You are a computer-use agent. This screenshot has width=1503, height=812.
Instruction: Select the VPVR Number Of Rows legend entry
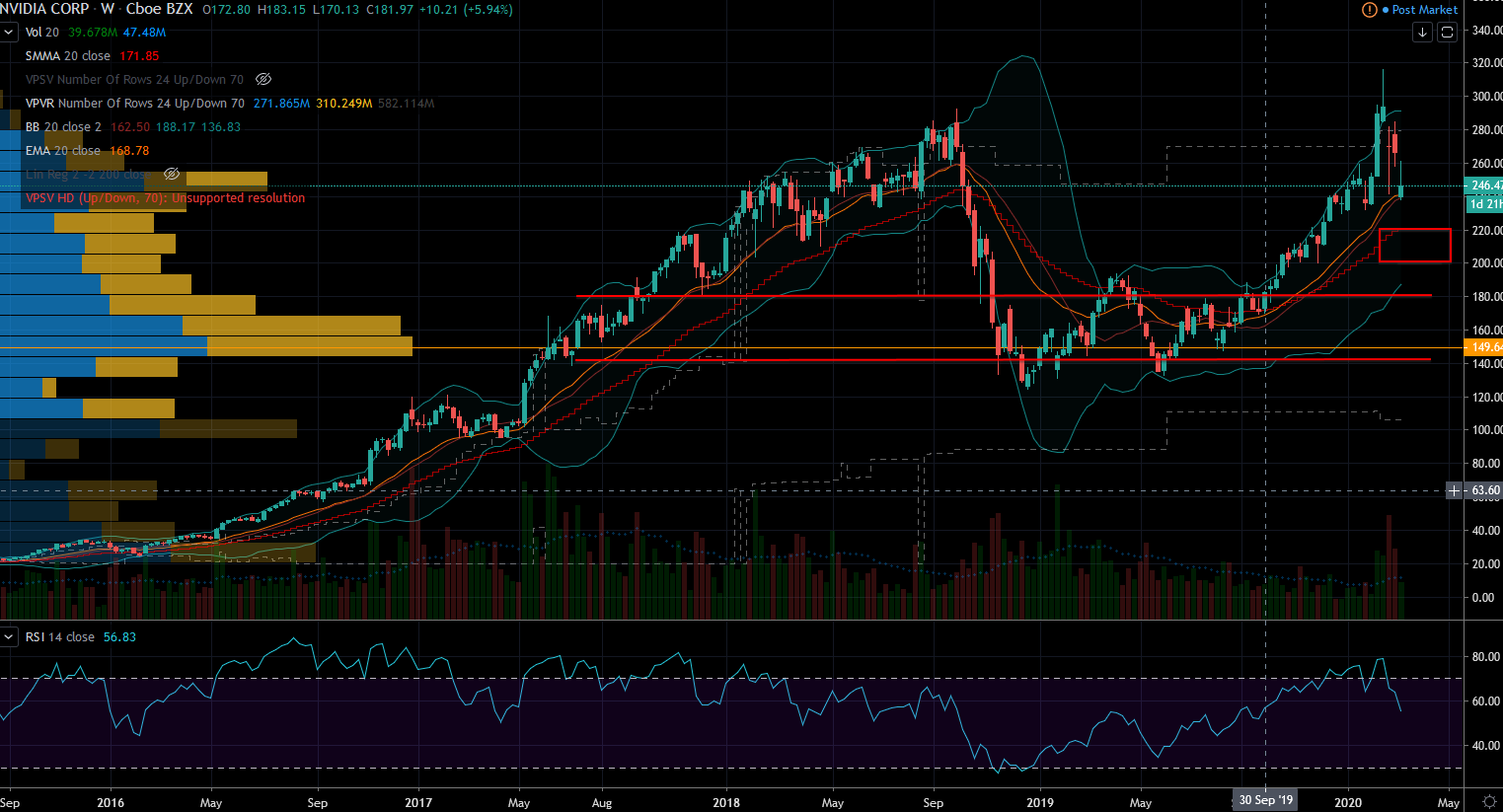click(x=135, y=104)
